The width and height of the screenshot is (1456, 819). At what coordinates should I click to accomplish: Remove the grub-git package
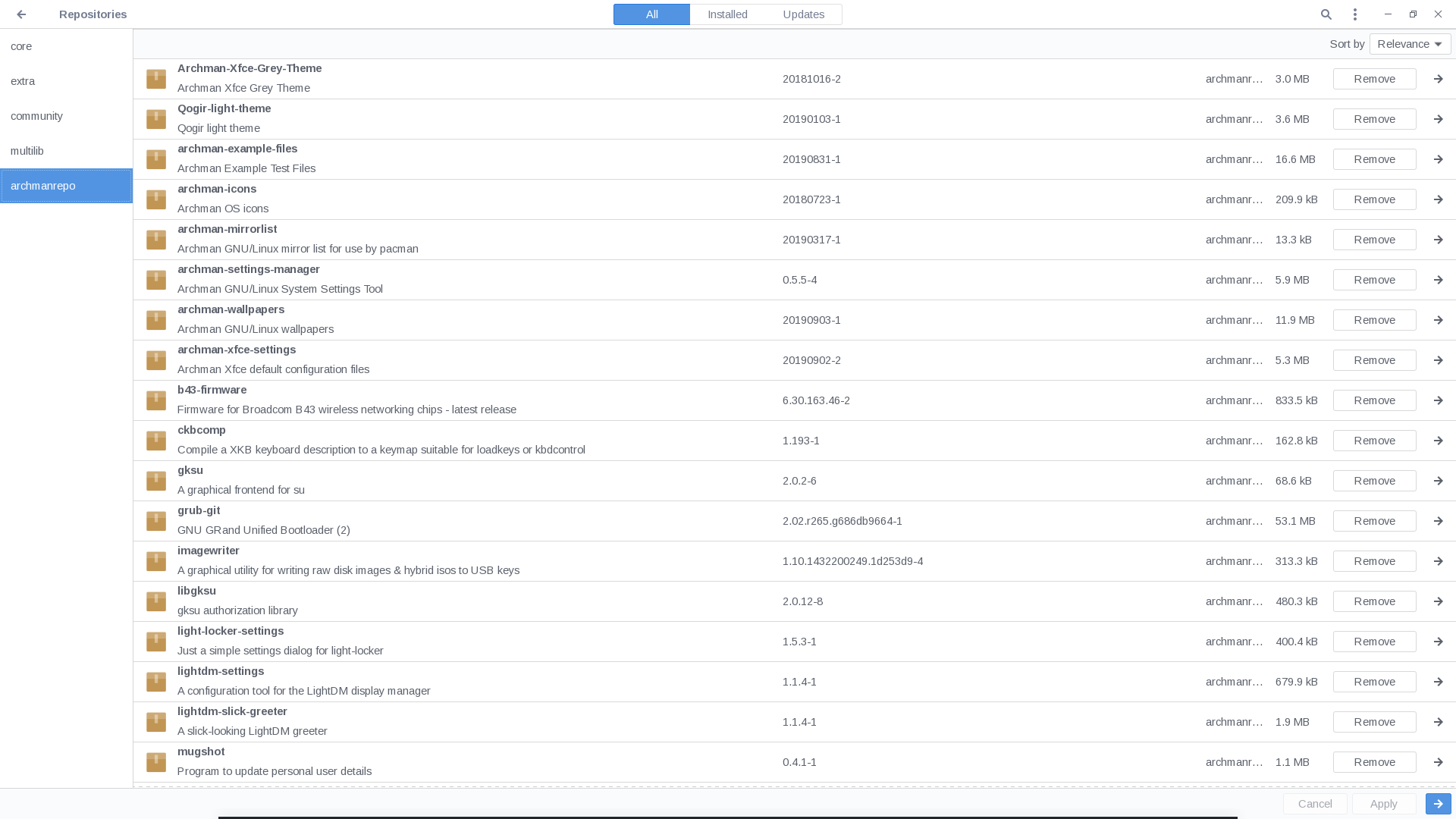pyautogui.click(x=1374, y=521)
